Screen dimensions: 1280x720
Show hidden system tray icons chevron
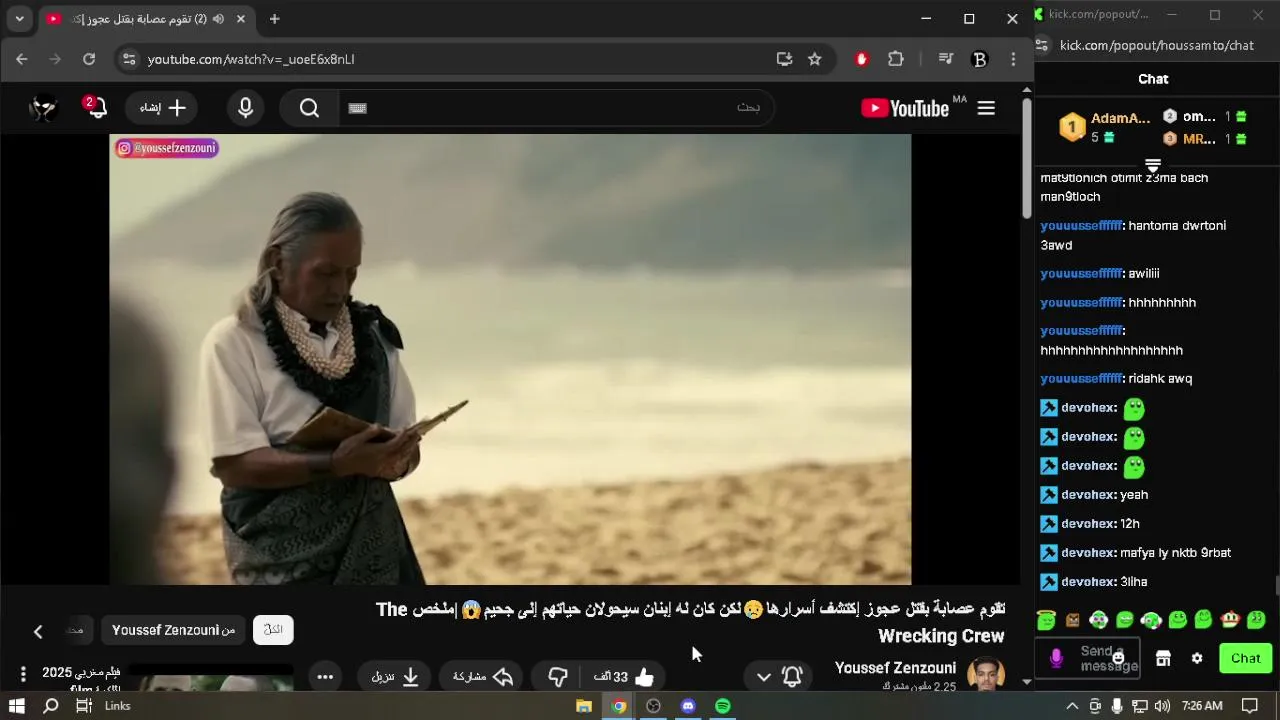tap(1072, 706)
